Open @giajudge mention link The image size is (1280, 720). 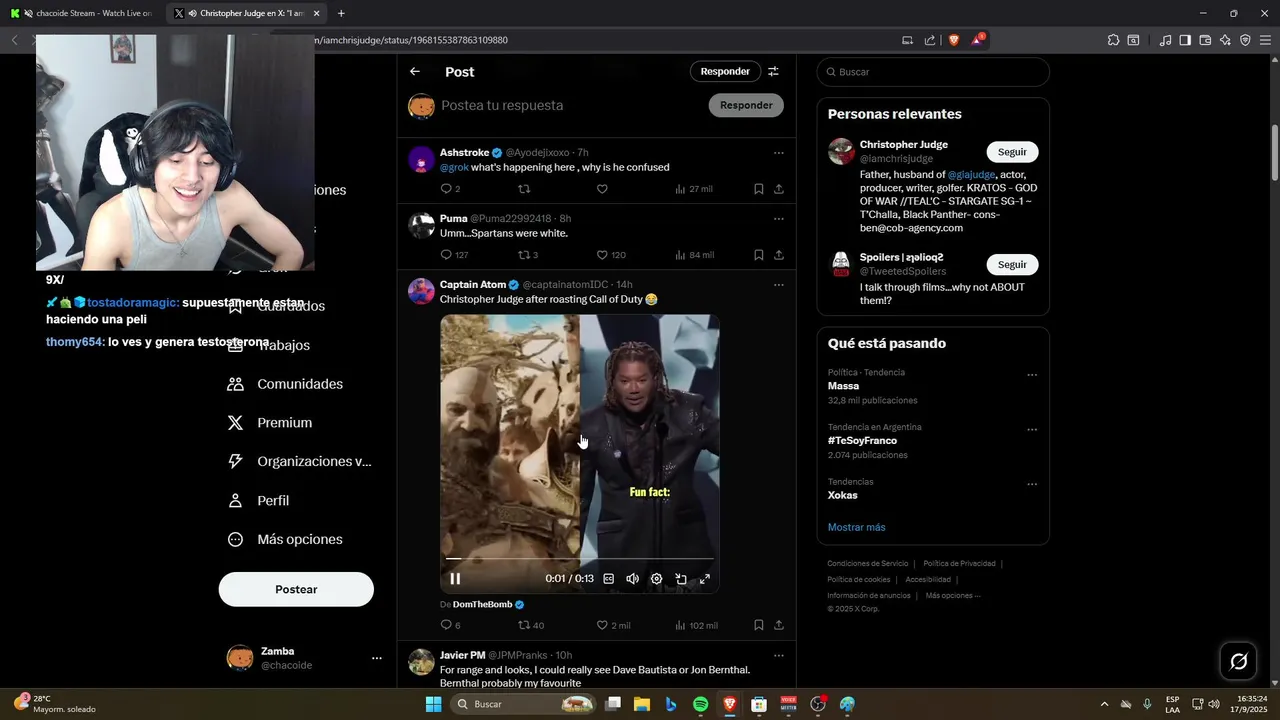(x=971, y=175)
